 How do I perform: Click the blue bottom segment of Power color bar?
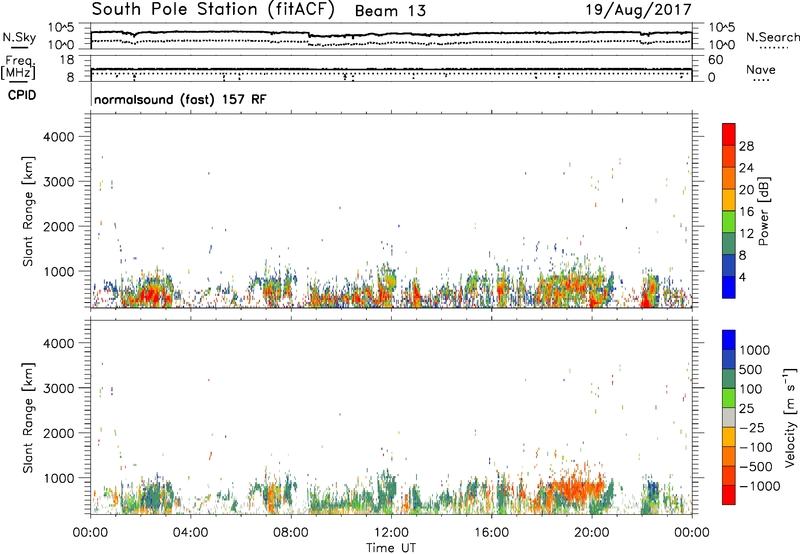point(729,287)
